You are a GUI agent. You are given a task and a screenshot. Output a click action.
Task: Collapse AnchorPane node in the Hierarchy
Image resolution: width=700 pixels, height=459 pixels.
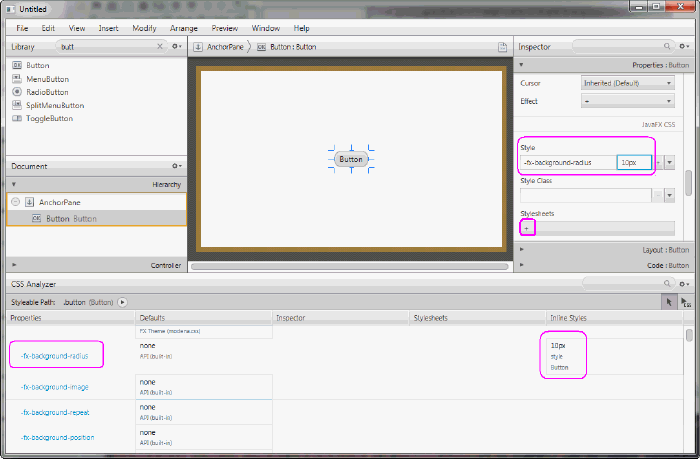[x=16, y=202]
